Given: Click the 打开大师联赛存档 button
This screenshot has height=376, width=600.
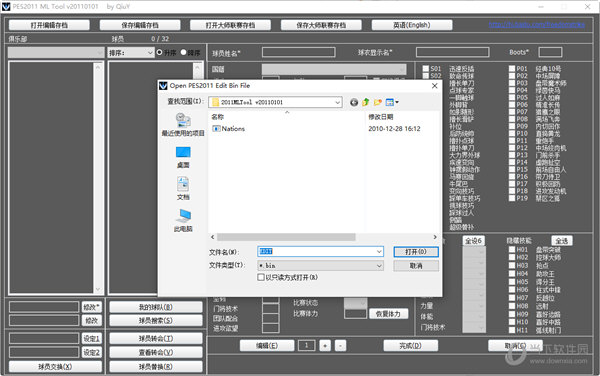Looking at the screenshot, I should 230,25.
